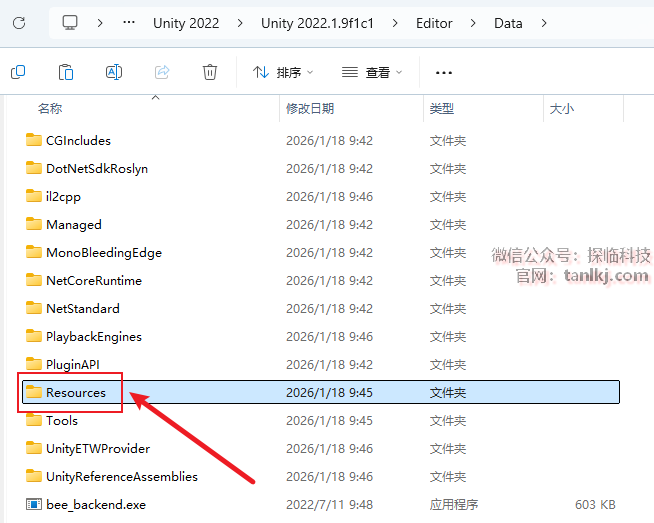Click the 2022/7/11 9:48 date of bee_backend.exe

329,505
